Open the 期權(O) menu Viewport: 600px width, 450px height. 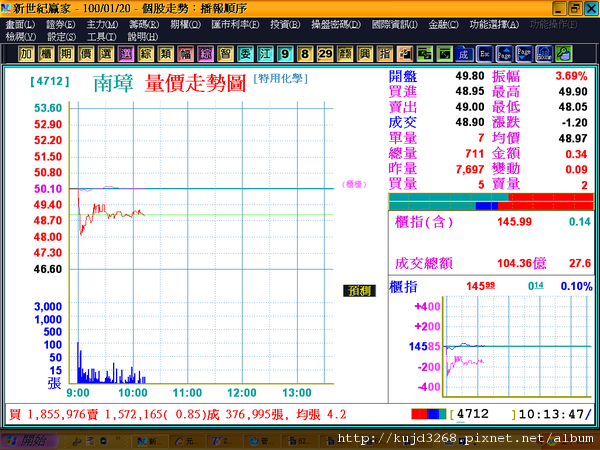tap(185, 24)
